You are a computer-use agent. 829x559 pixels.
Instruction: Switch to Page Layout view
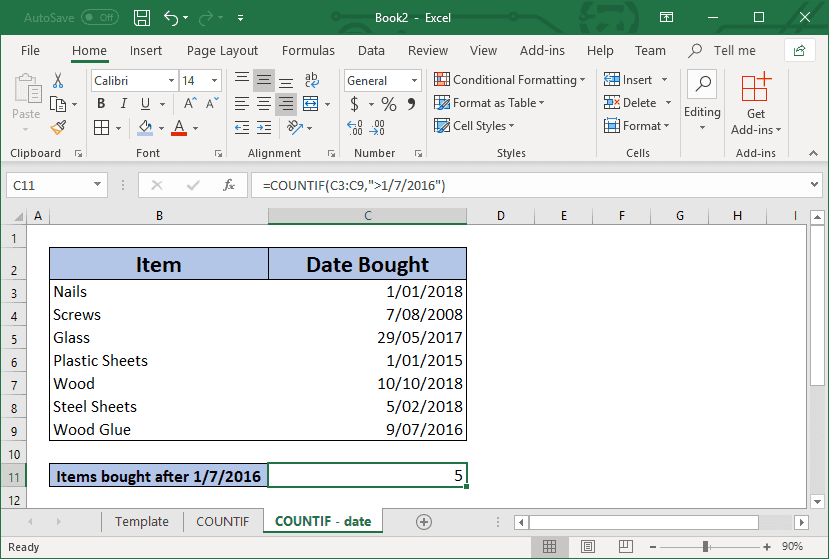tap(587, 546)
